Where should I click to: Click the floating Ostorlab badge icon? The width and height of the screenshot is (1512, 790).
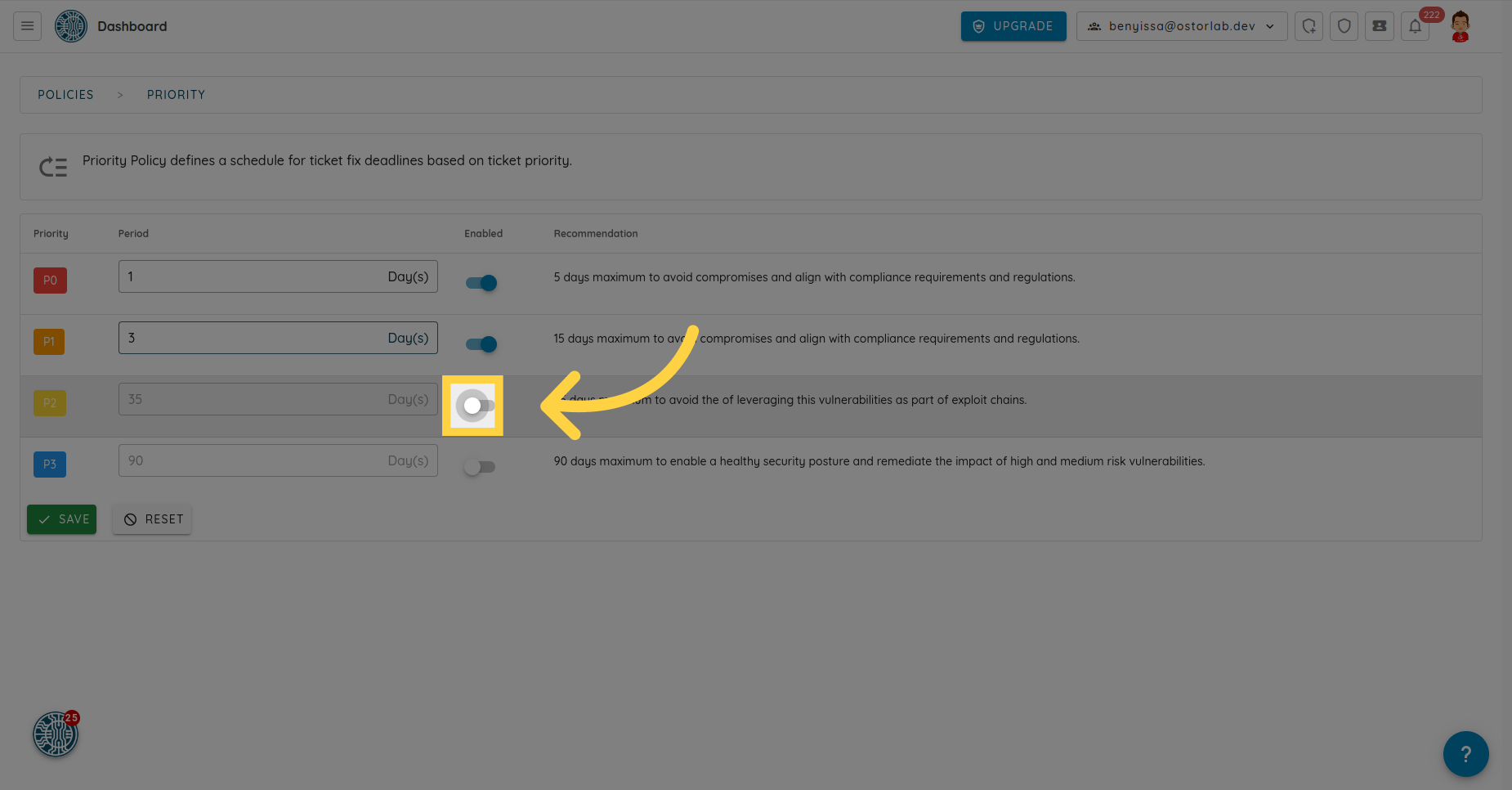coord(55,734)
